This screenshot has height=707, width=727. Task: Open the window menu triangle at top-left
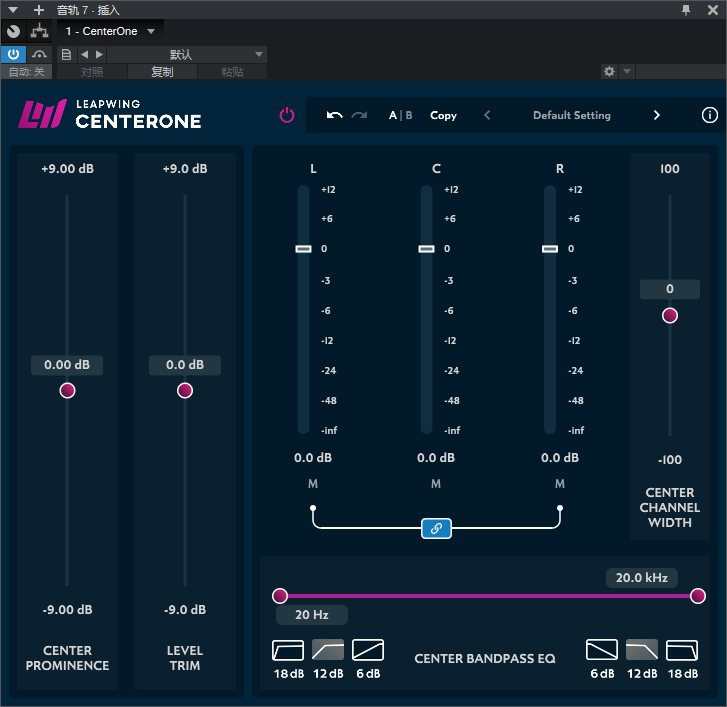13,9
